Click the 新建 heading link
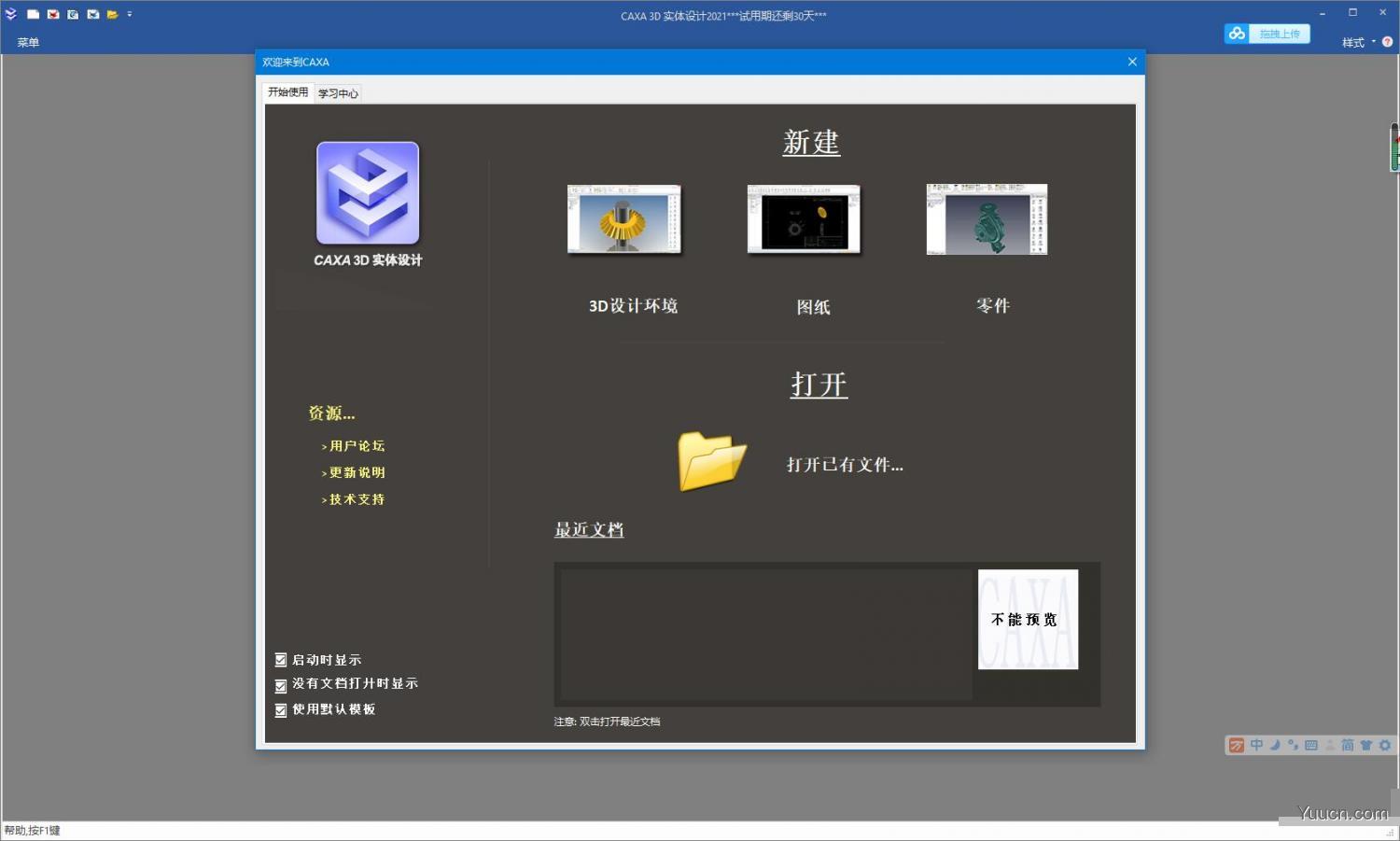This screenshot has height=841, width=1400. click(811, 142)
